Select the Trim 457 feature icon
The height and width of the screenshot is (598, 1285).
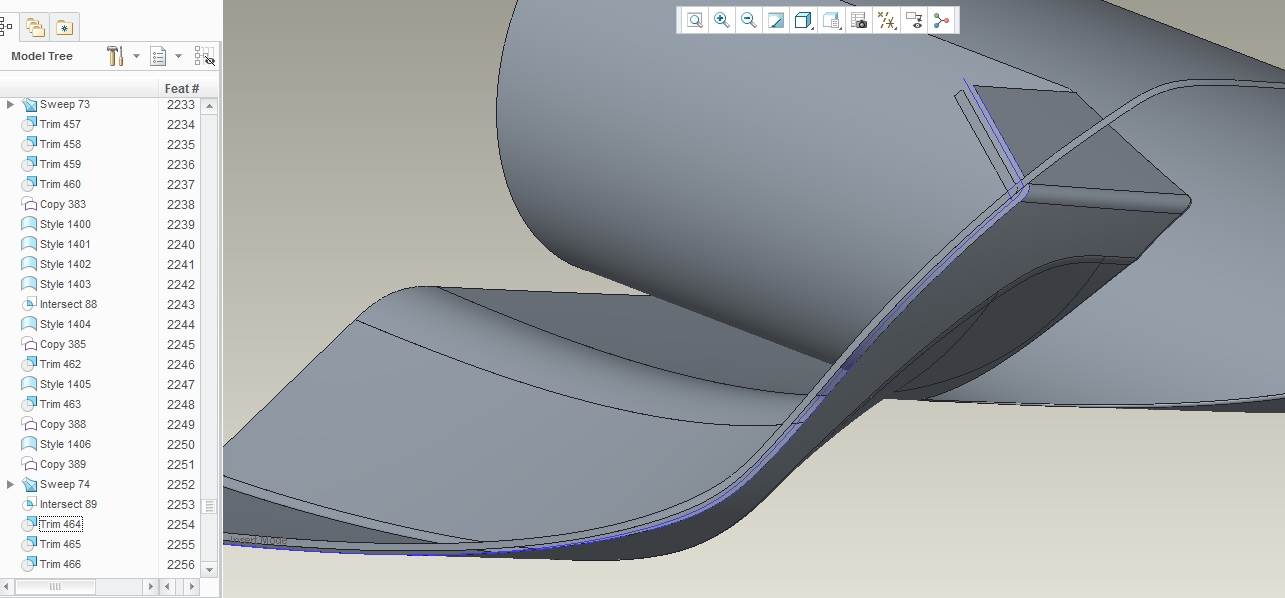coord(29,124)
